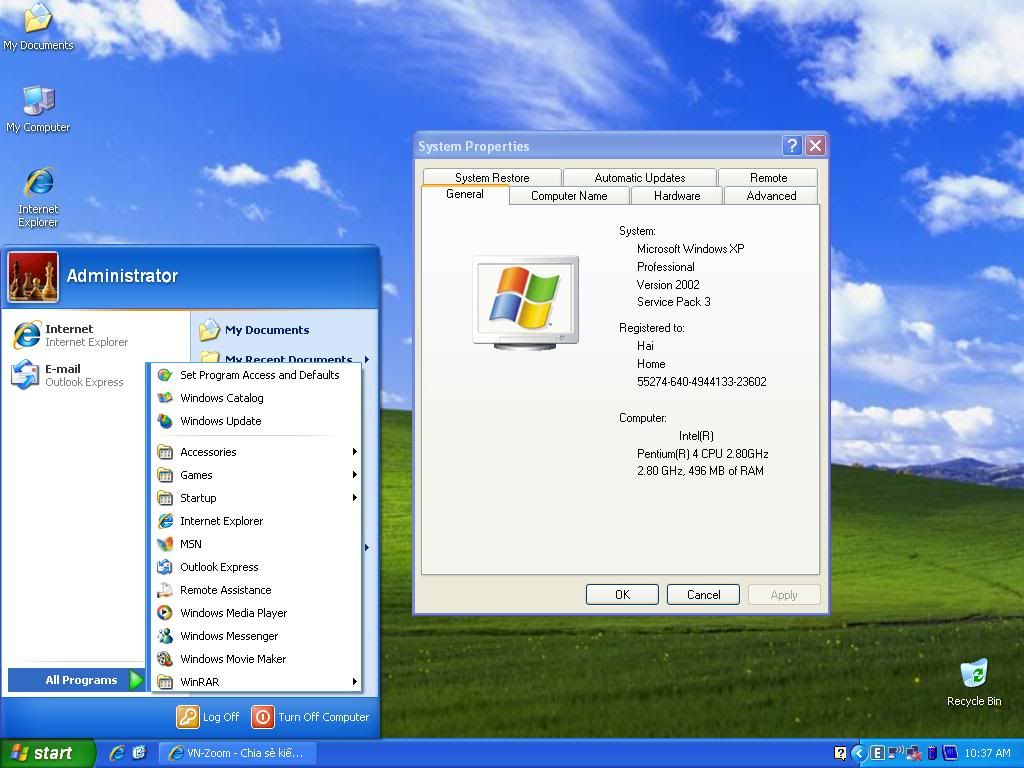Click the taskbar clock 10:37 AM

(987, 754)
